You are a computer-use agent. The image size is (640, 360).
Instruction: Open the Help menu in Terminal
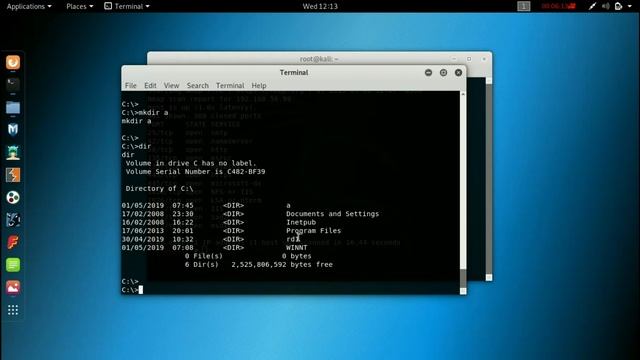tap(259, 85)
